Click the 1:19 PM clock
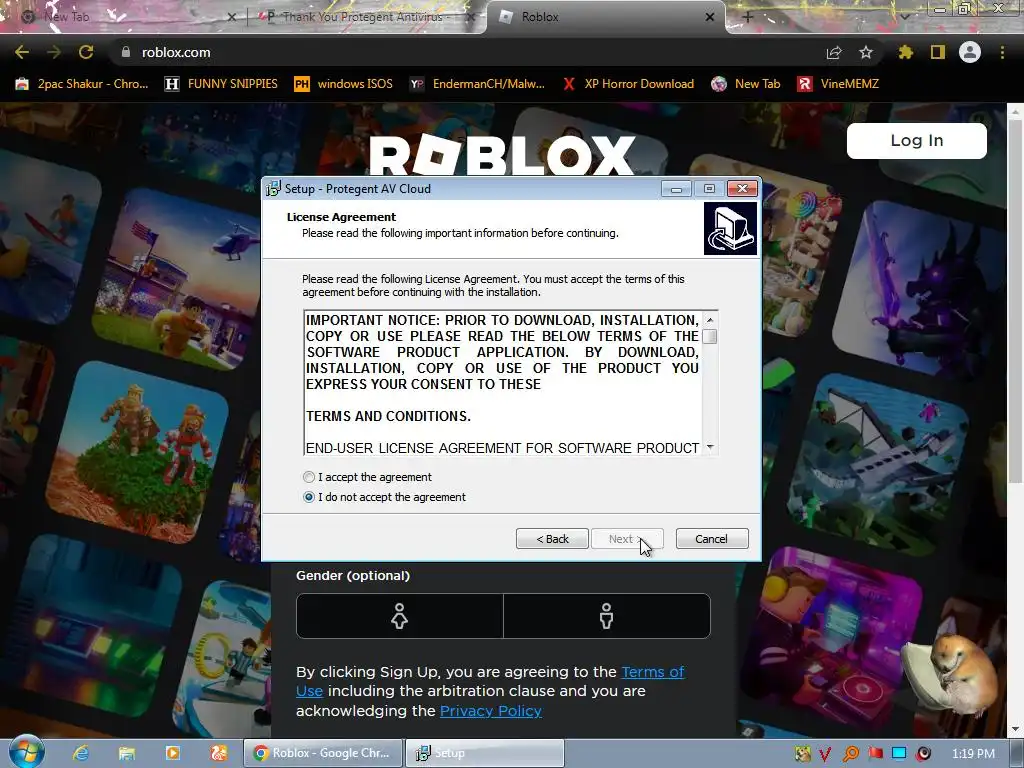The height and width of the screenshot is (768, 1024). 973,754
